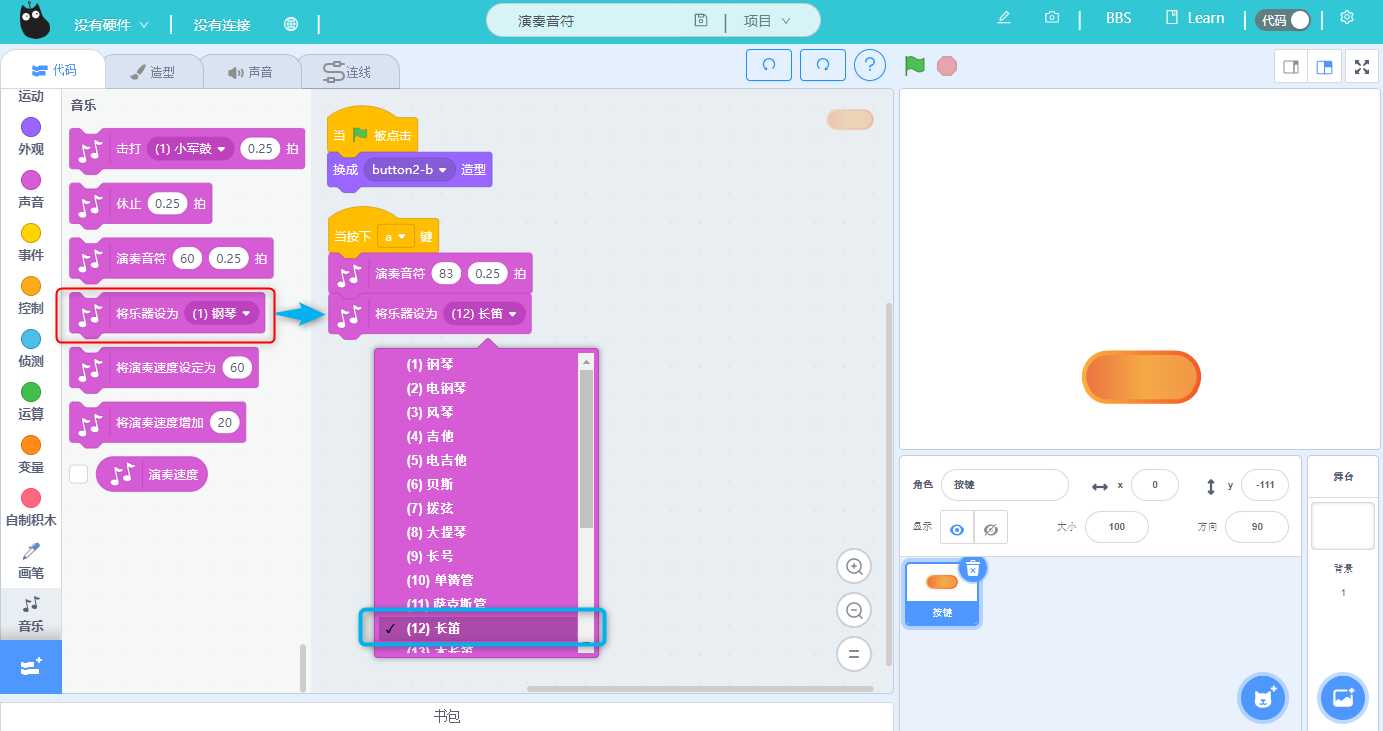Switch to large stage layout
Image resolution: width=1383 pixels, height=731 pixels.
1324,67
